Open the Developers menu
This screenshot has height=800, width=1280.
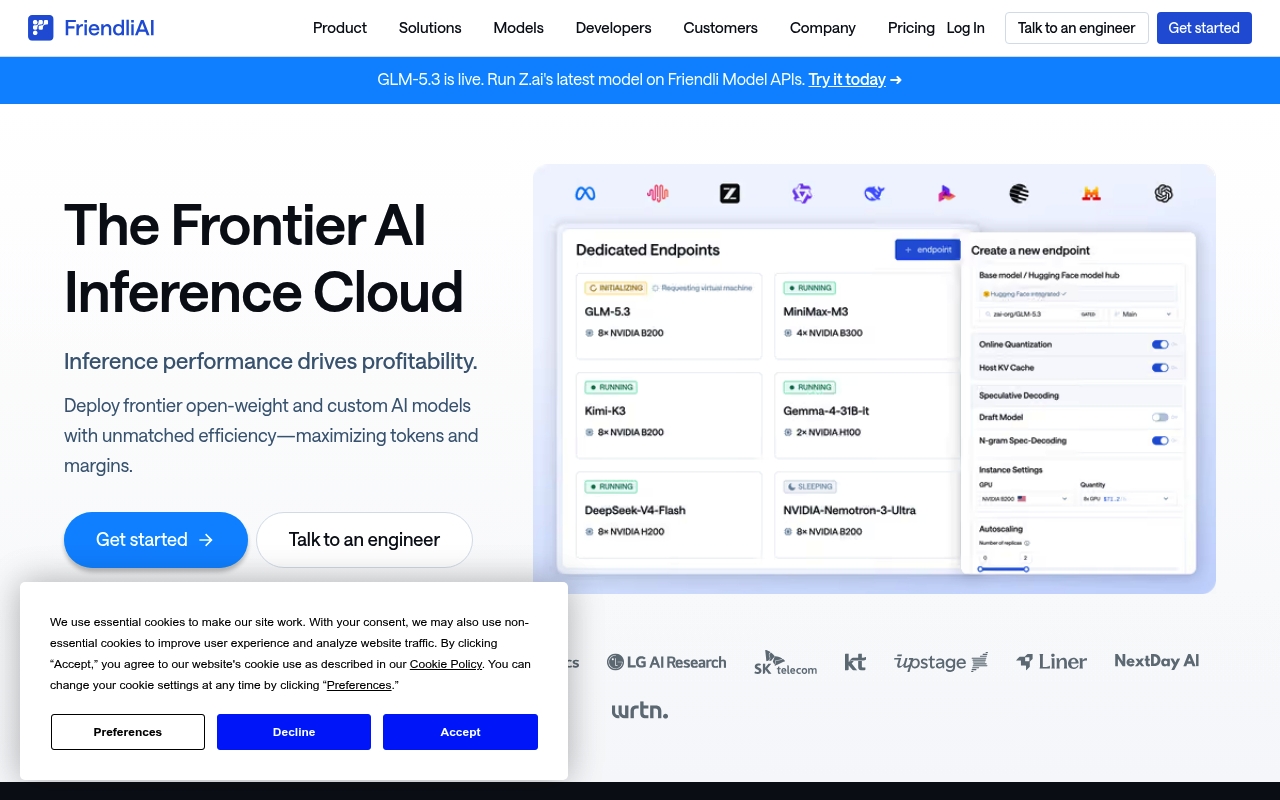pyautogui.click(x=614, y=28)
